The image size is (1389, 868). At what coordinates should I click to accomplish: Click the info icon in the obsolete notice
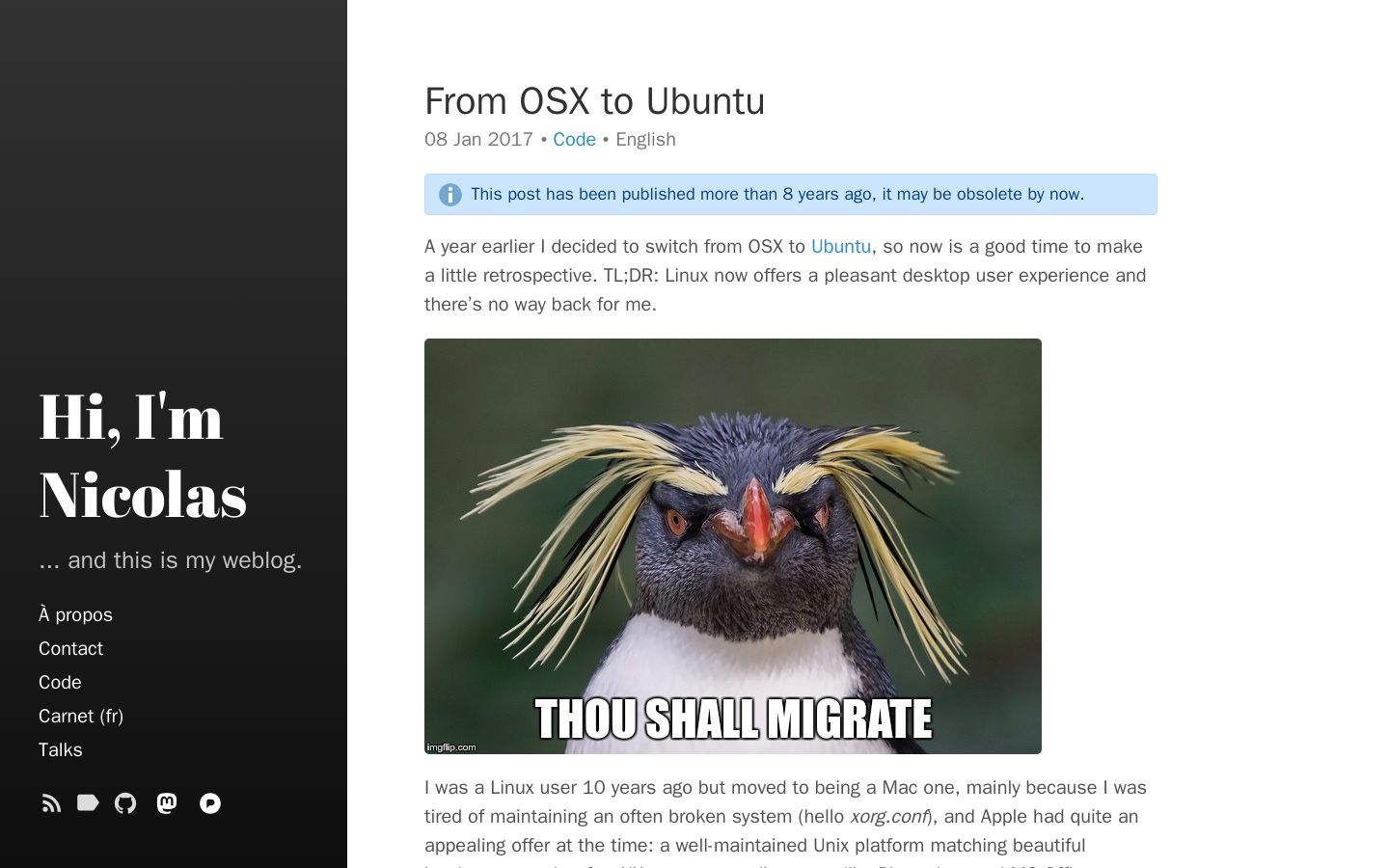[450, 195]
